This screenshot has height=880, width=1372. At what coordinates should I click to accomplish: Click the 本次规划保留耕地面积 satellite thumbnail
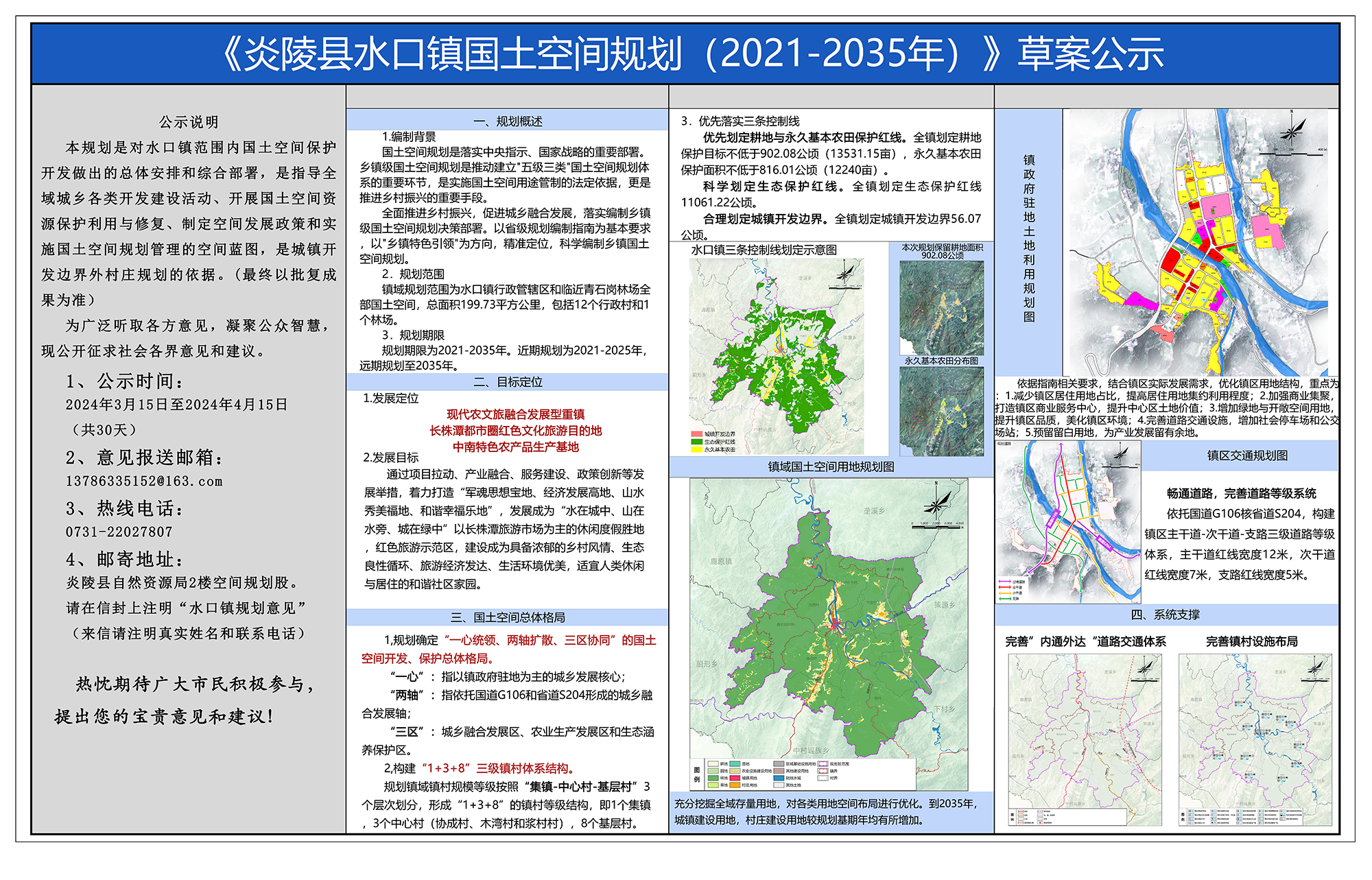click(941, 307)
